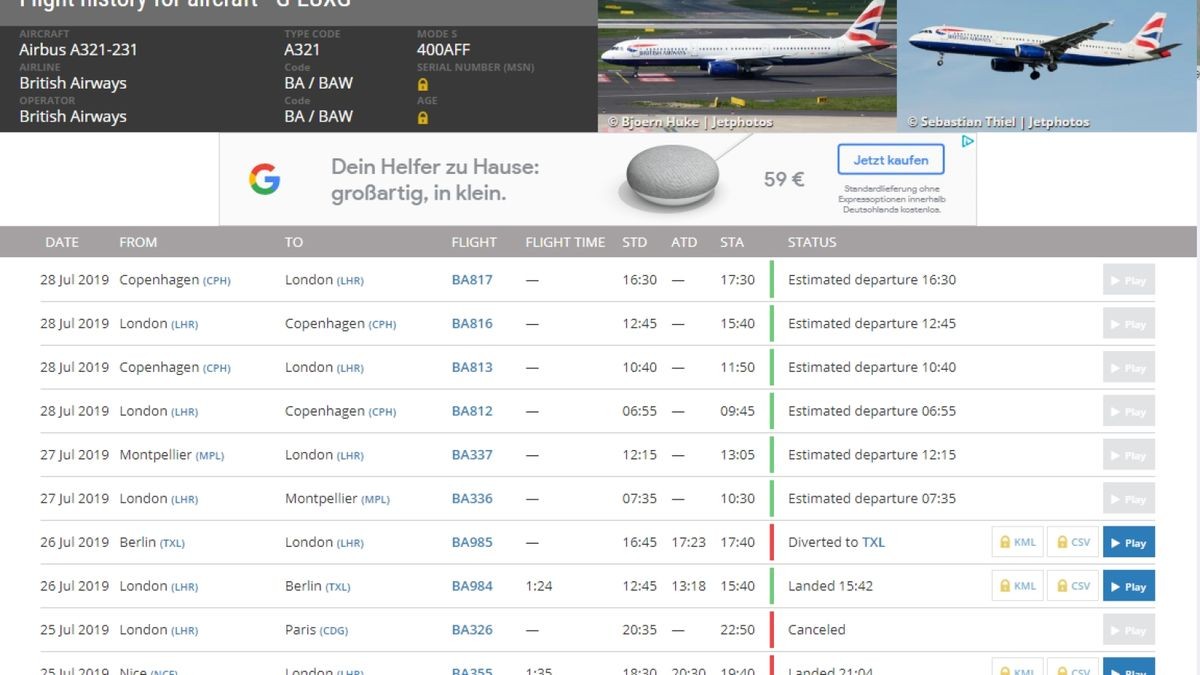
Task: Click the red status bar next to Canceled BA326
Action: [771, 630]
